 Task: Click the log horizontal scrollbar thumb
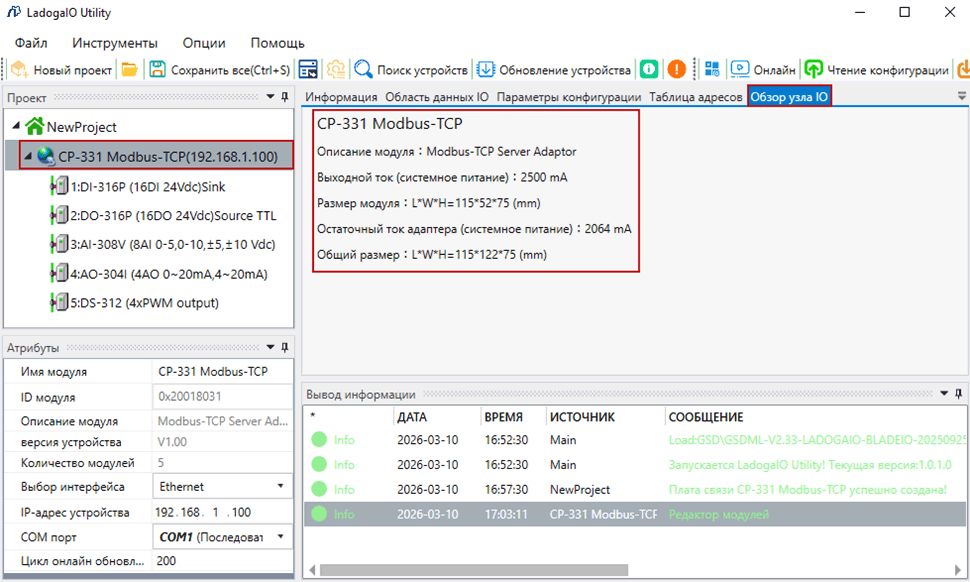474,570
